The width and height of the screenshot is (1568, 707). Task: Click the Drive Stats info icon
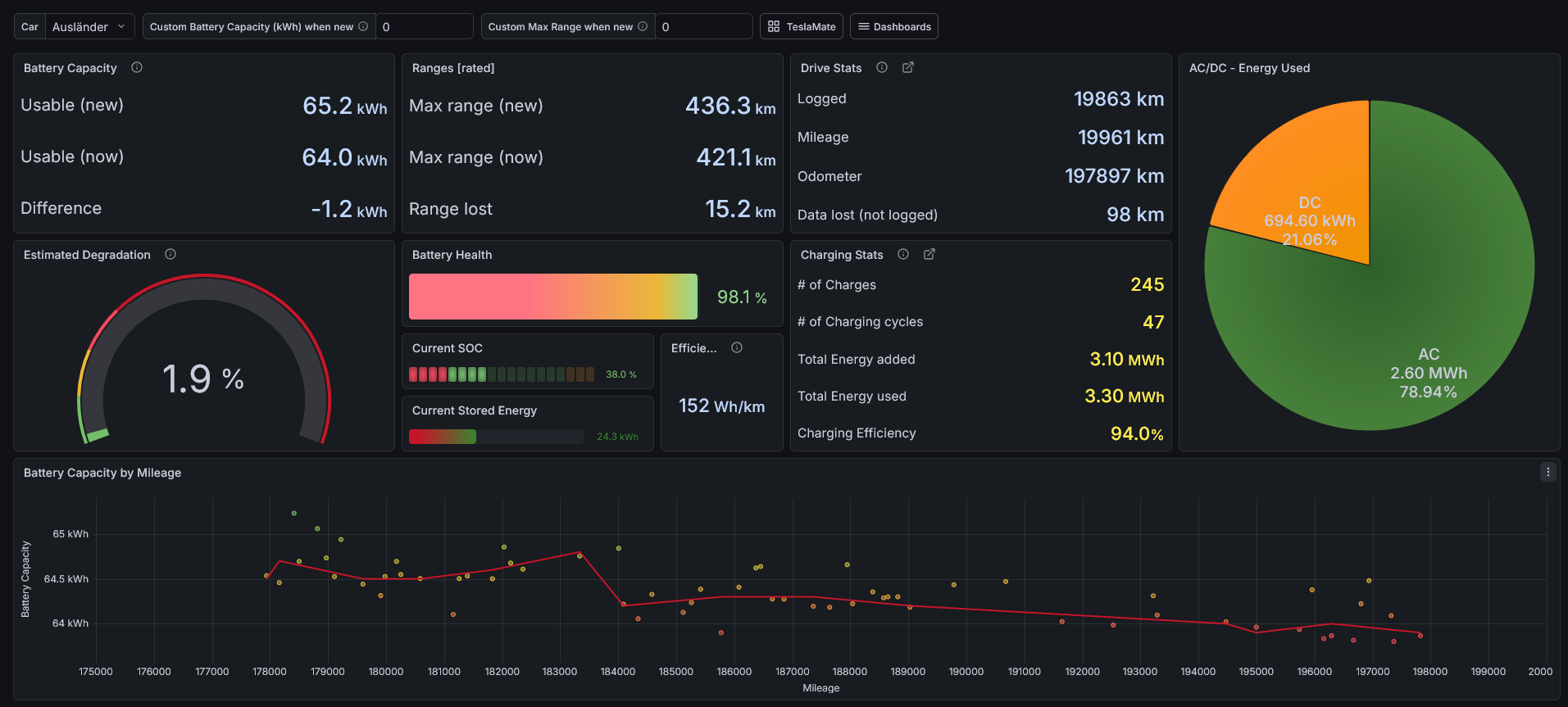point(882,68)
